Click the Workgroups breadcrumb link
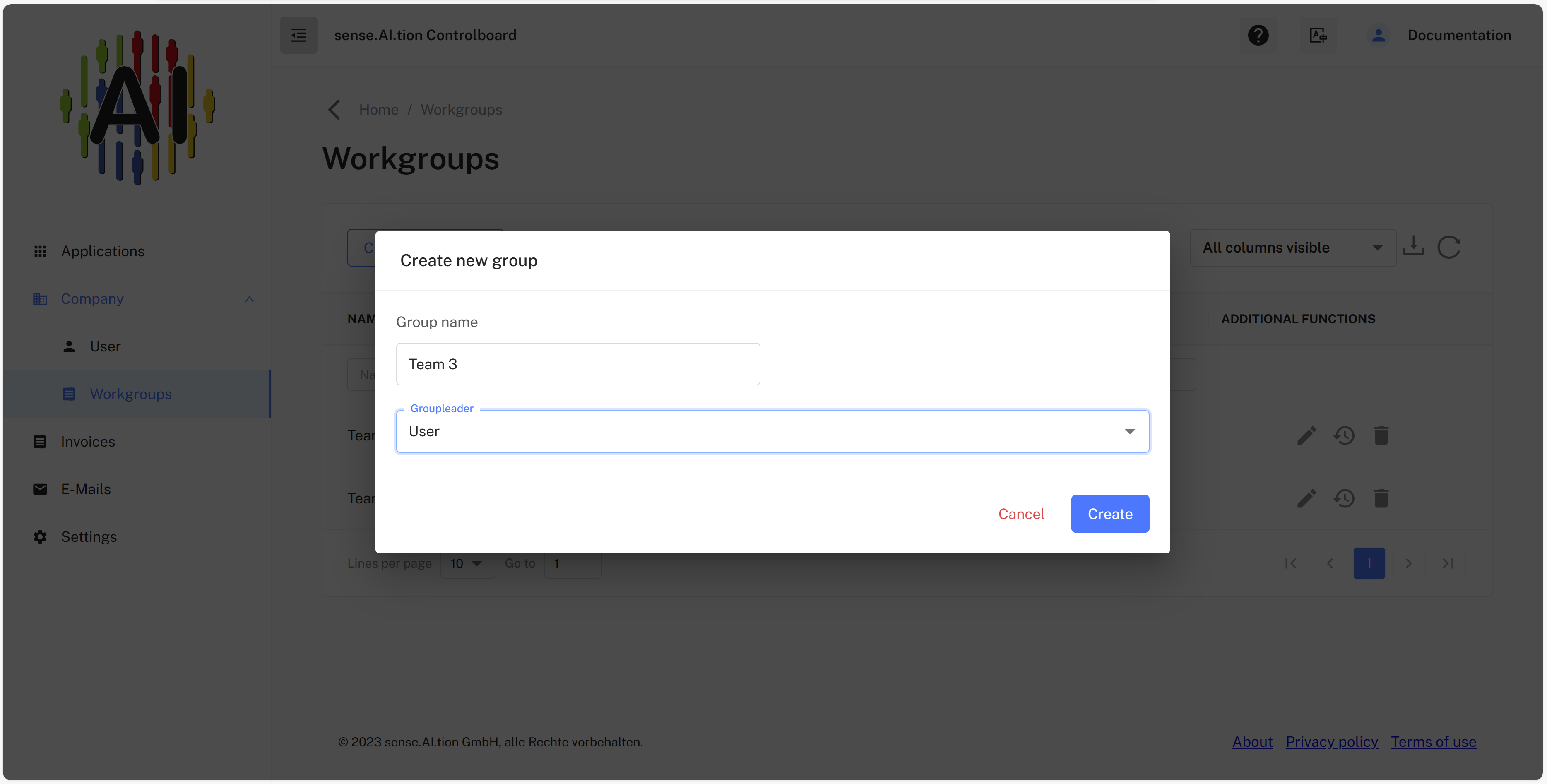The height and width of the screenshot is (784, 1547). coord(461,110)
